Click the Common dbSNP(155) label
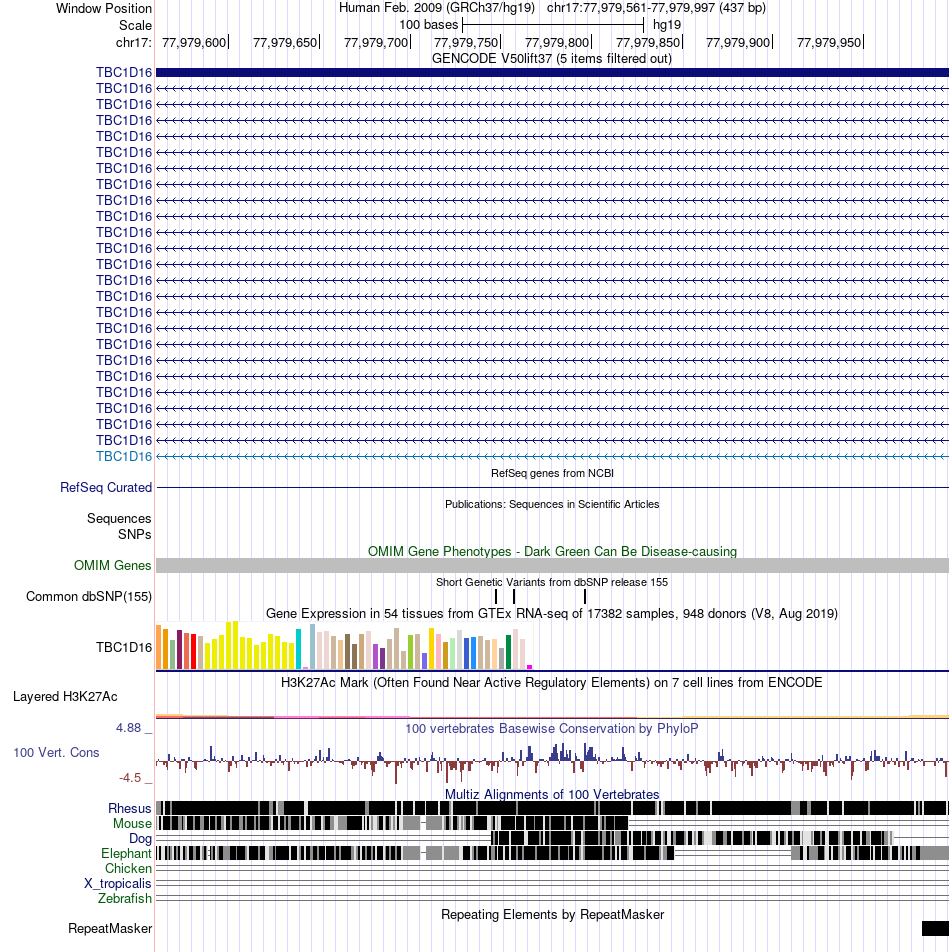This screenshot has width=950, height=952. pyautogui.click(x=89, y=596)
